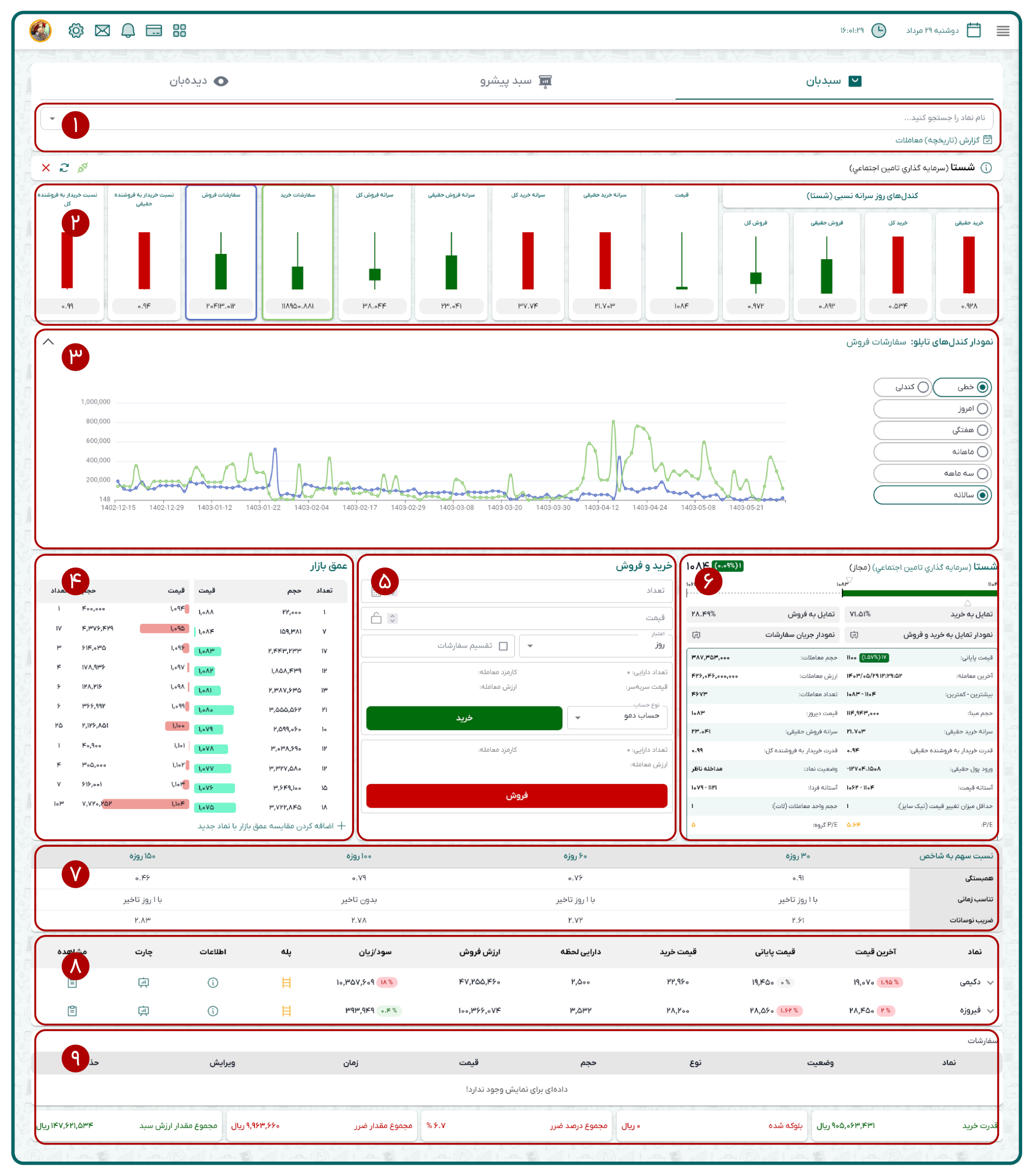
Task: Click the تمایل به فروش 28.49% box
Action: pos(762,614)
